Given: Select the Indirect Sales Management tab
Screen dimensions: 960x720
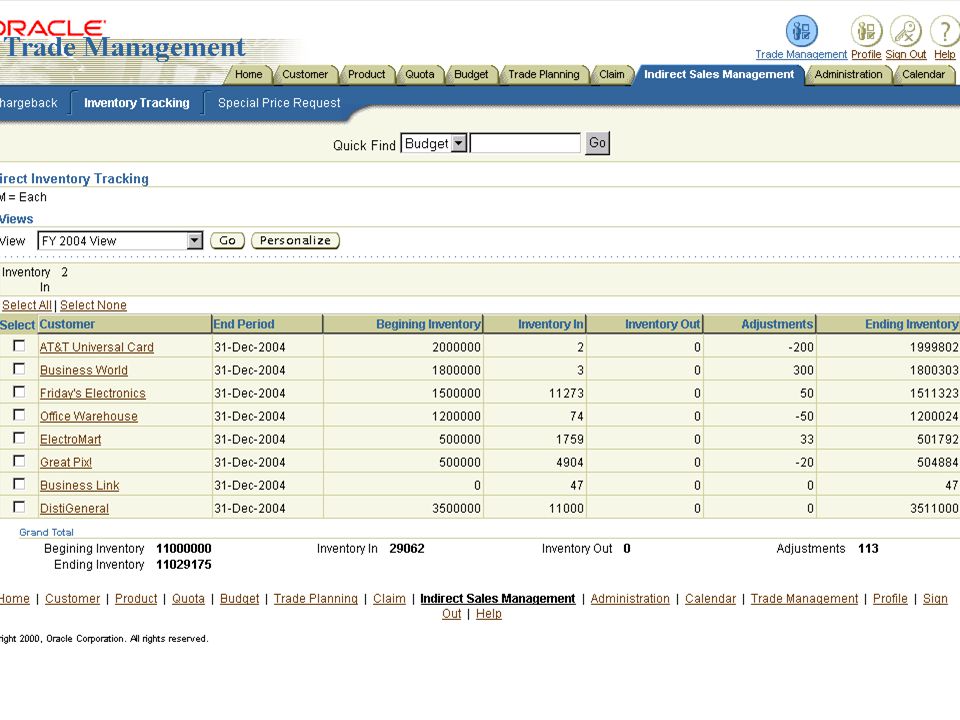Looking at the screenshot, I should [x=719, y=75].
